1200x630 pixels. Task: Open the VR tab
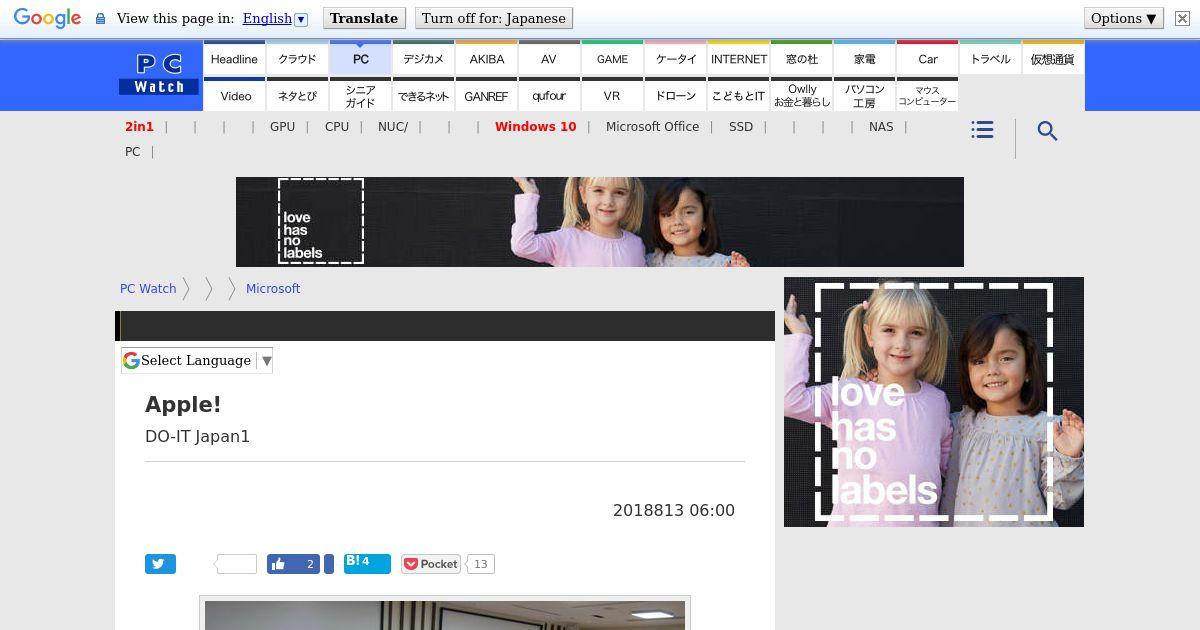(x=612, y=95)
